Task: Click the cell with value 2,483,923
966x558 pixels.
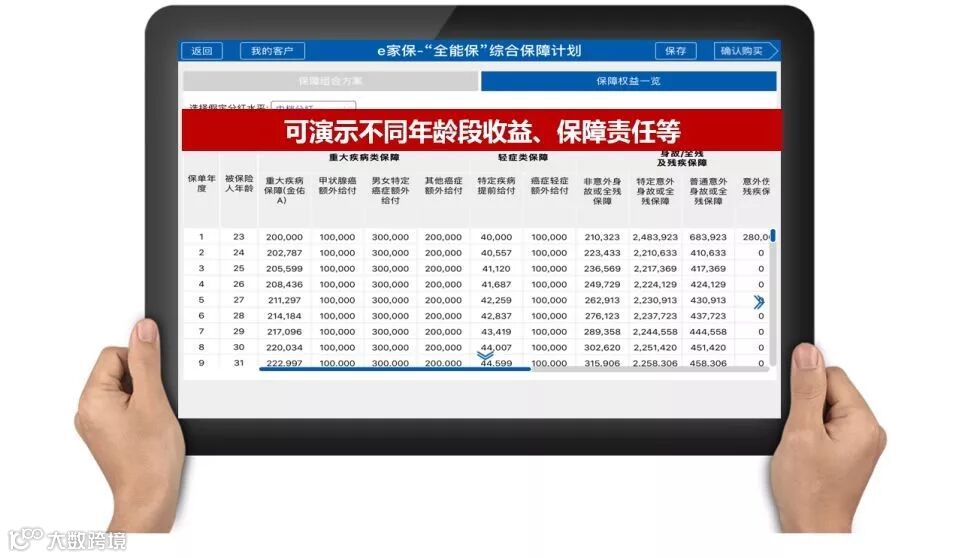Action: (x=655, y=237)
